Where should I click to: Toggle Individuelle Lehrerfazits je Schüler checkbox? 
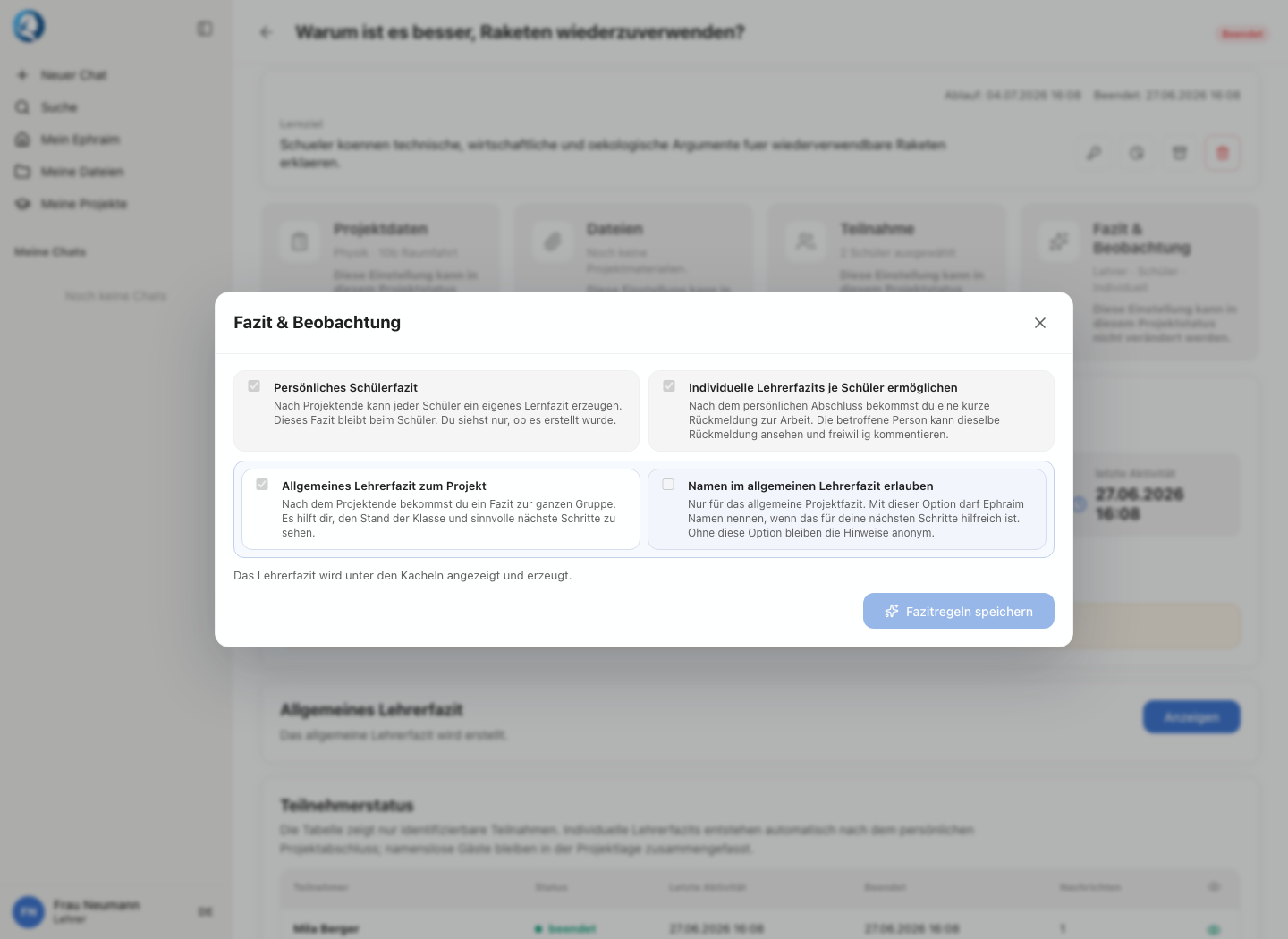[669, 386]
